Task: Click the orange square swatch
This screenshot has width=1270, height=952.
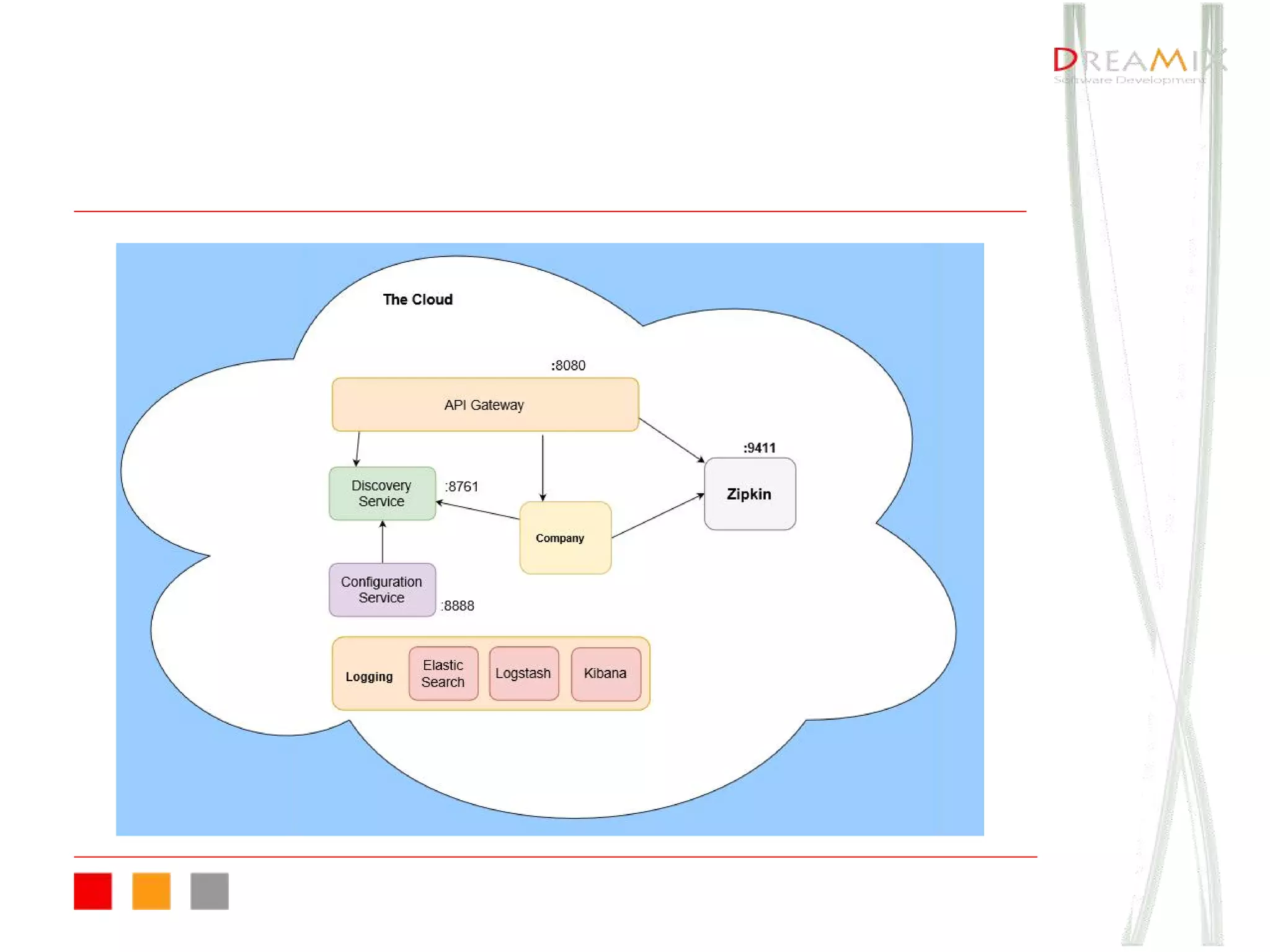Action: tap(151, 891)
